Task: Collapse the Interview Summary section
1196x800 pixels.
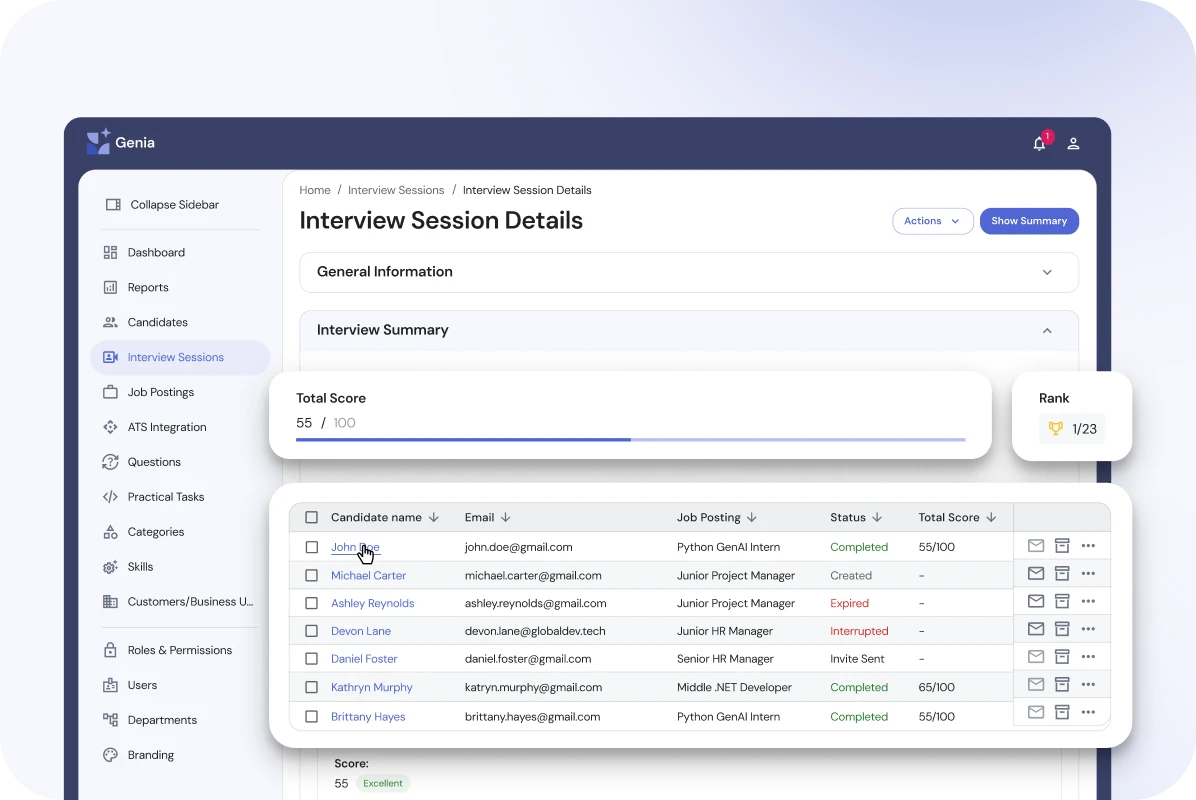Action: coord(1047,330)
